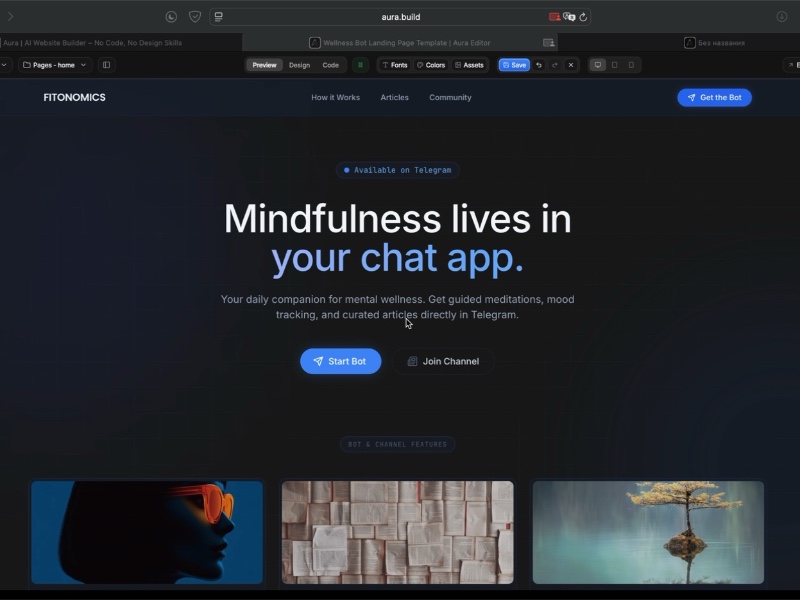Select tablet viewport icon
This screenshot has width=800, height=600.
pyautogui.click(x=614, y=65)
